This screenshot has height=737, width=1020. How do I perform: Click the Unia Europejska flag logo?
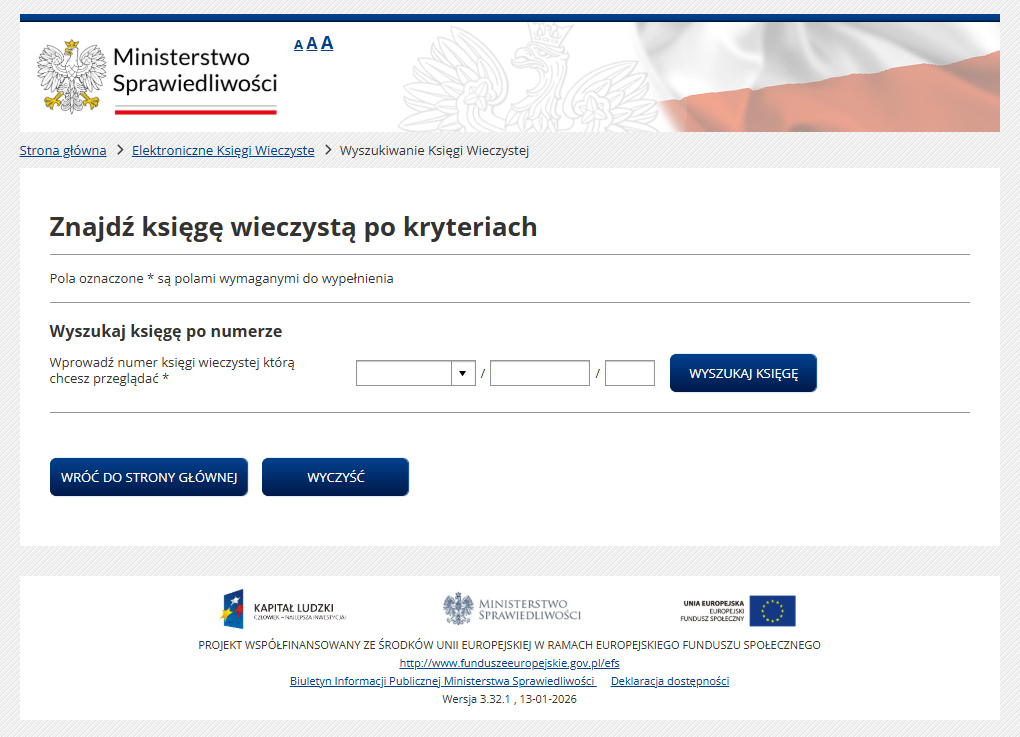coord(738,611)
